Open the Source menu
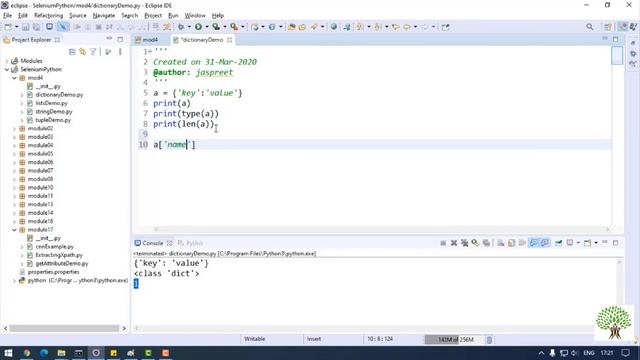640x360 pixels. (x=78, y=16)
